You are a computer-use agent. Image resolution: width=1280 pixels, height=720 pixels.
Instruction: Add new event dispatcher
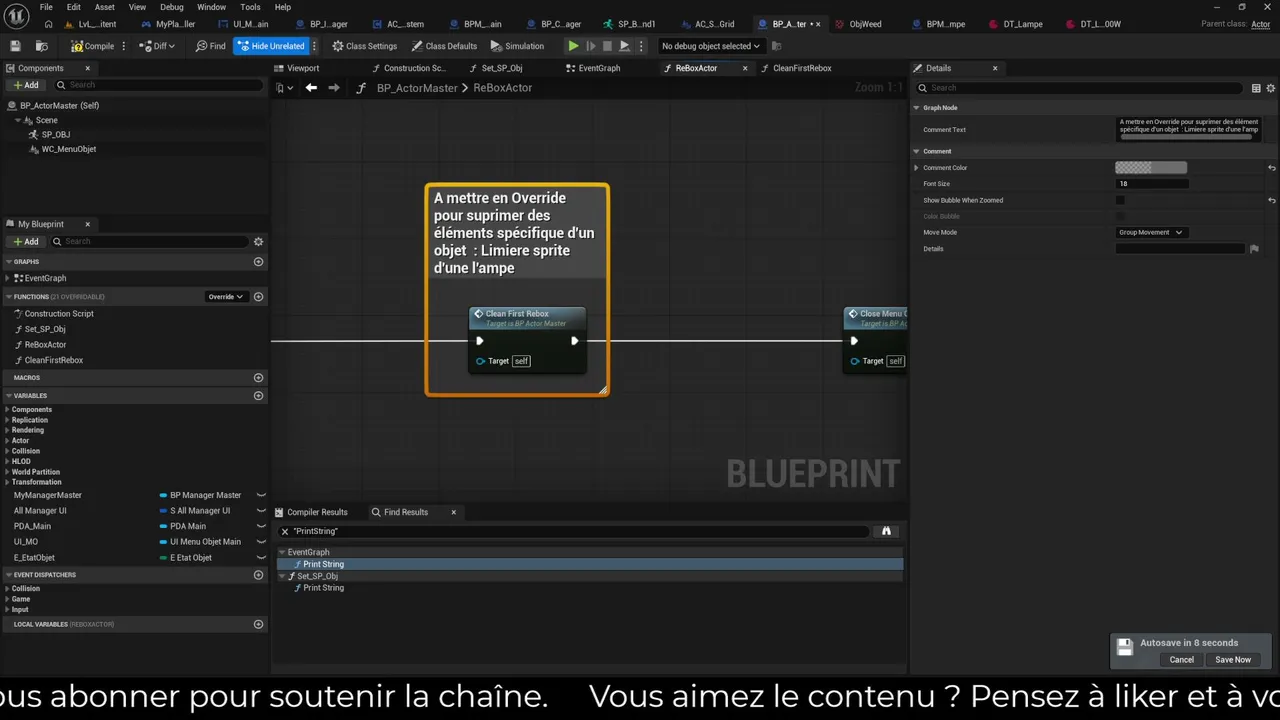[x=258, y=575]
